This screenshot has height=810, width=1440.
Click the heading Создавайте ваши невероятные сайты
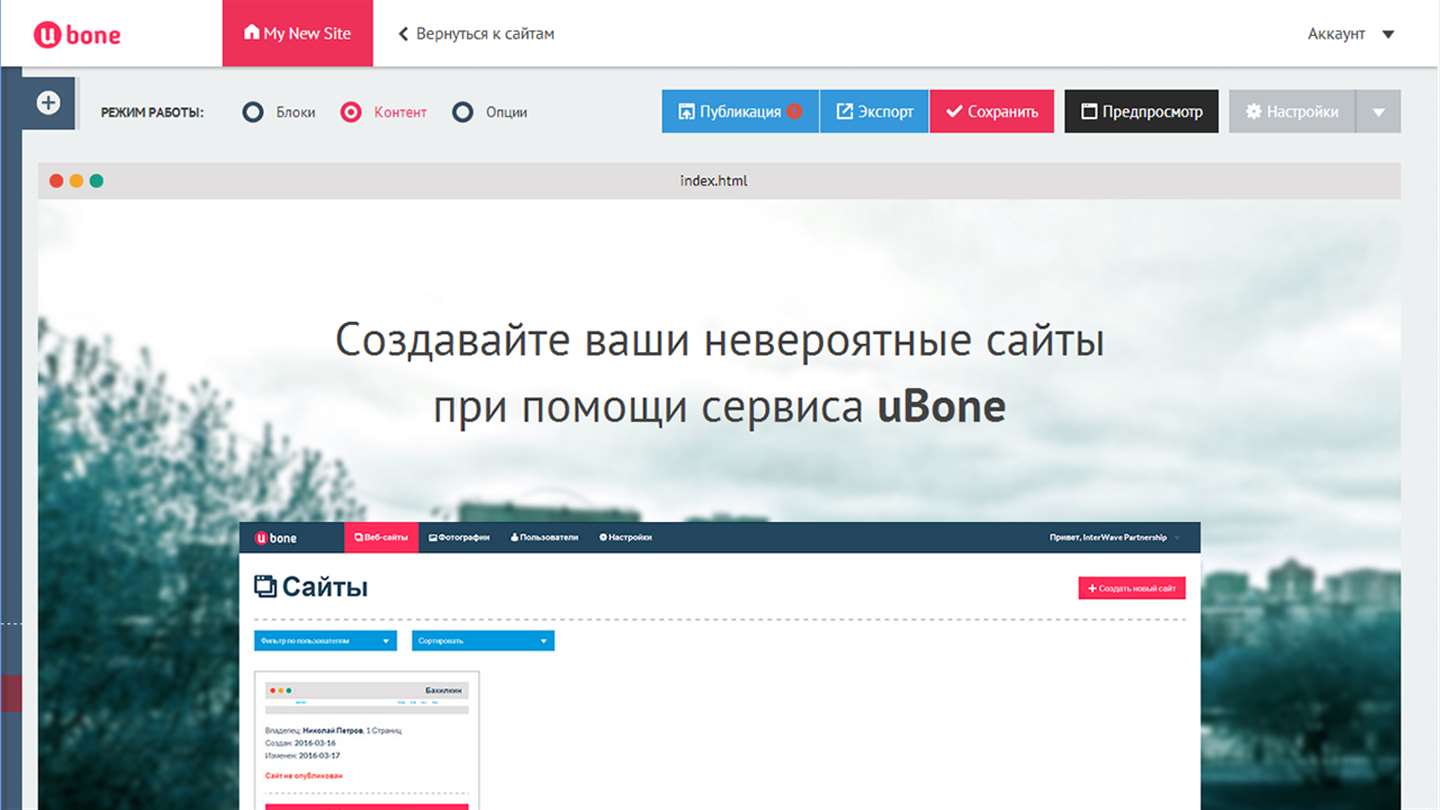point(719,341)
